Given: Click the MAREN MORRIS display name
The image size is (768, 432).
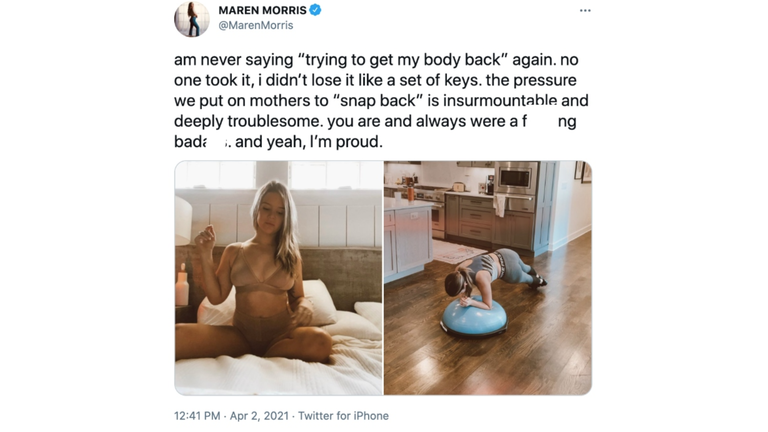Looking at the screenshot, I should tap(263, 10).
